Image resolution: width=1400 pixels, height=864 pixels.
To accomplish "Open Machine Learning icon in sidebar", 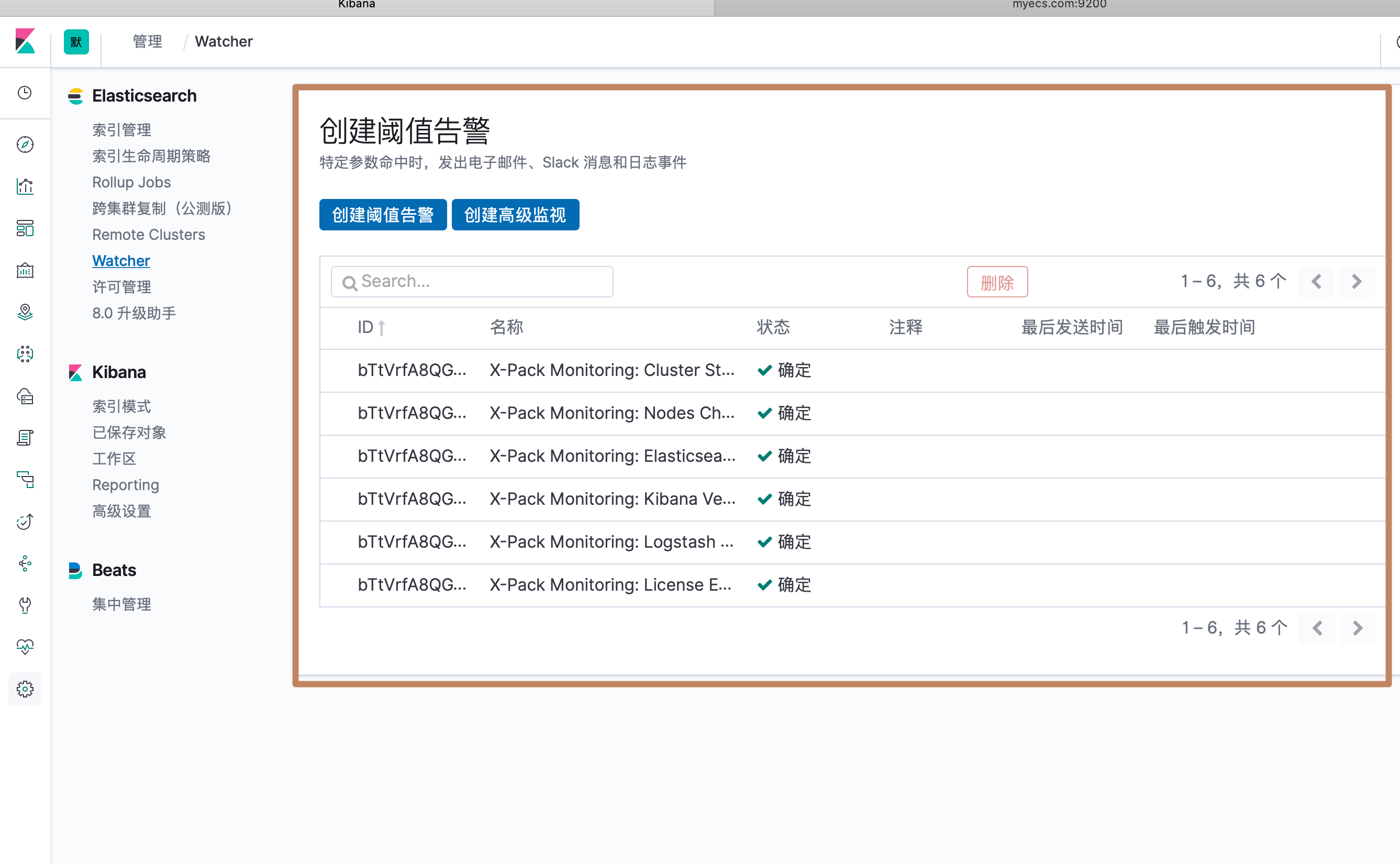I will pyautogui.click(x=25, y=353).
